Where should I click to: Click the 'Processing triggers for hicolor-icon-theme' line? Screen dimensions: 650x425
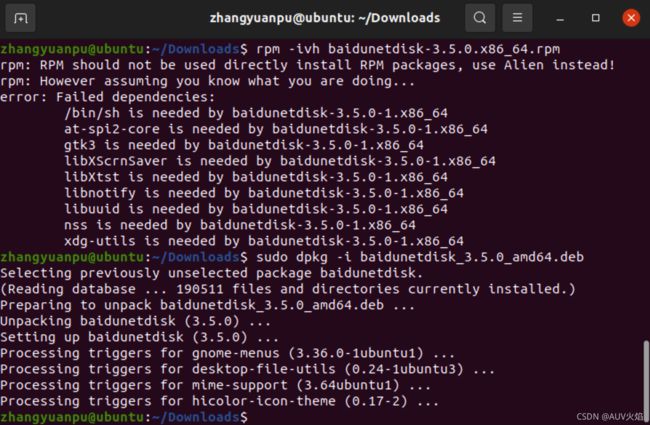(x=219, y=401)
